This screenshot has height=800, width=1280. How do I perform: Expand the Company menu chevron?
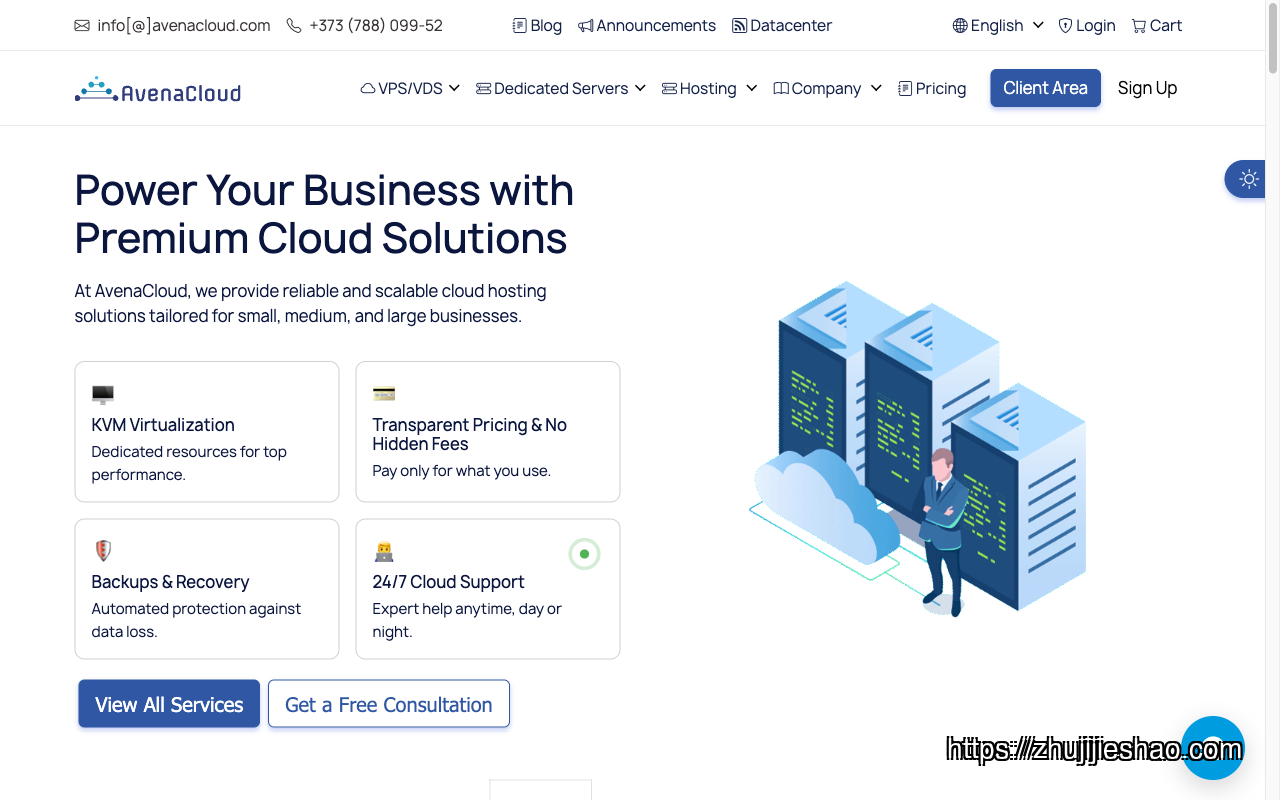(876, 88)
